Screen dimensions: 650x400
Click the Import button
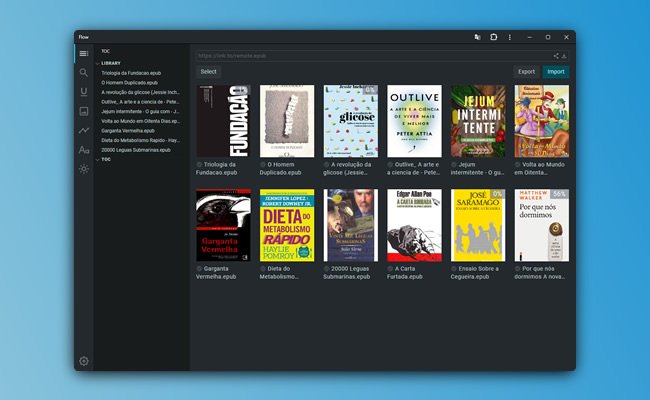coord(556,72)
